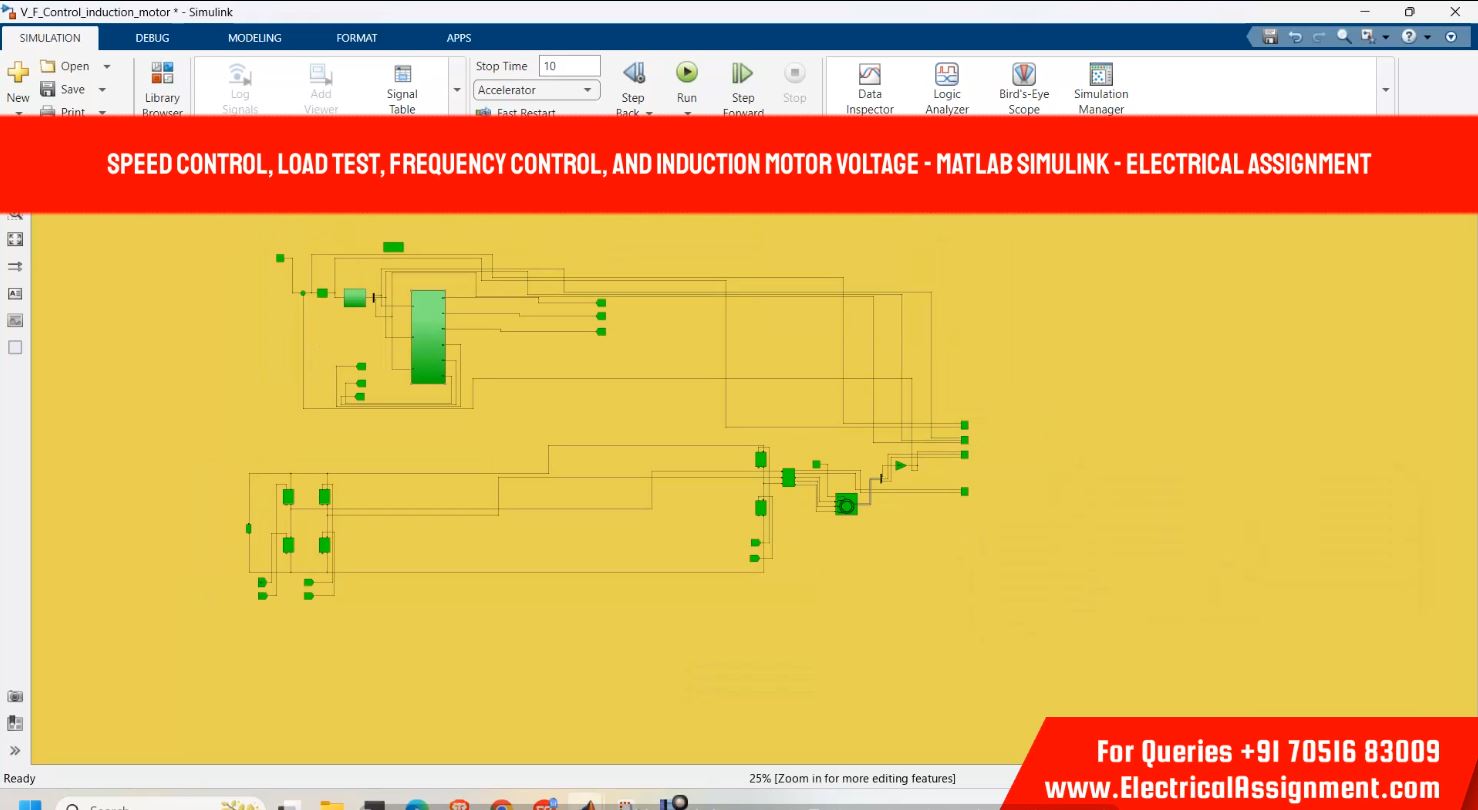The width and height of the screenshot is (1478, 810).
Task: Click the Open button label
Action: 75,66
